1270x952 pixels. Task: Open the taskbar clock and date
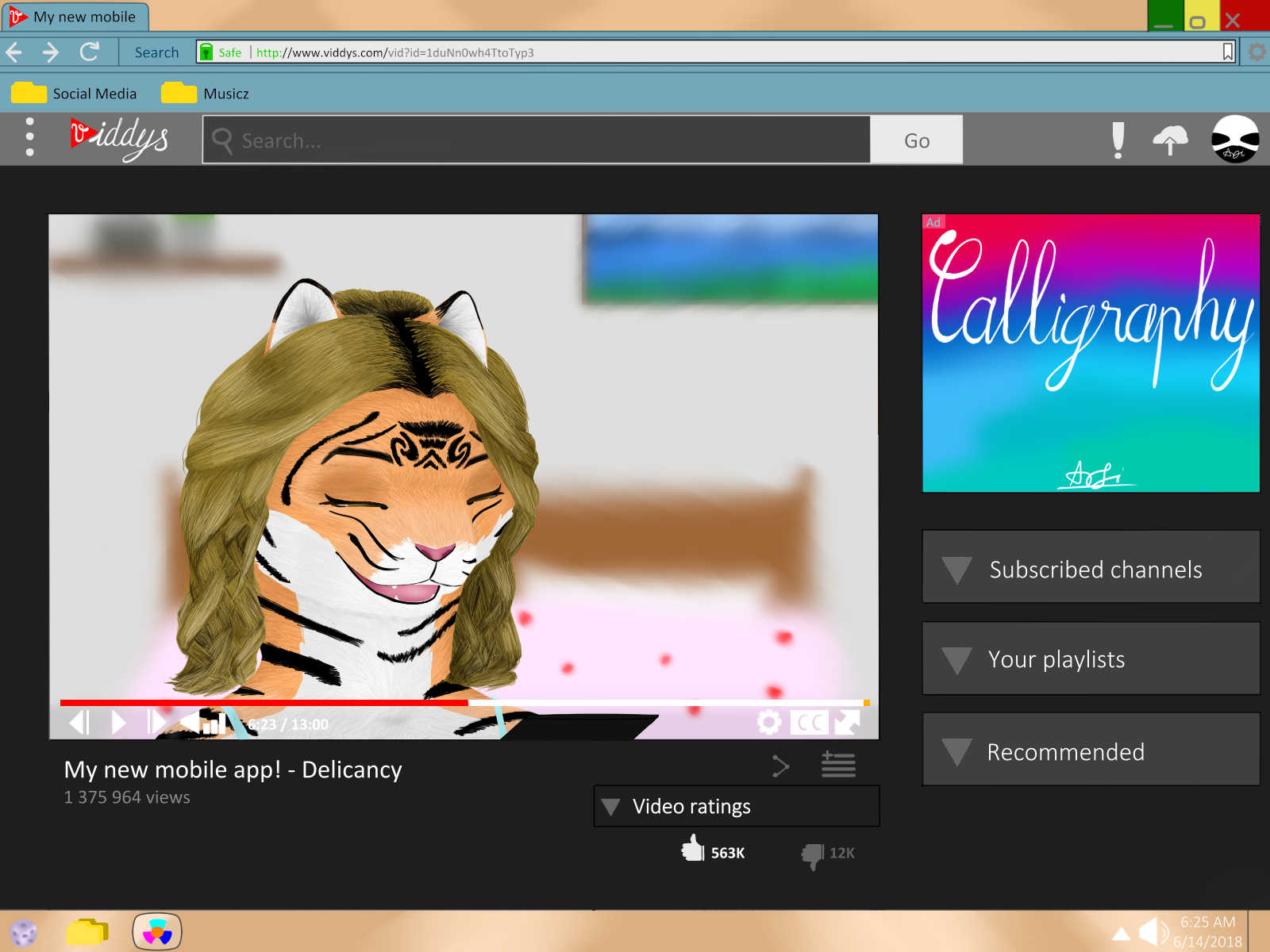point(1208,932)
